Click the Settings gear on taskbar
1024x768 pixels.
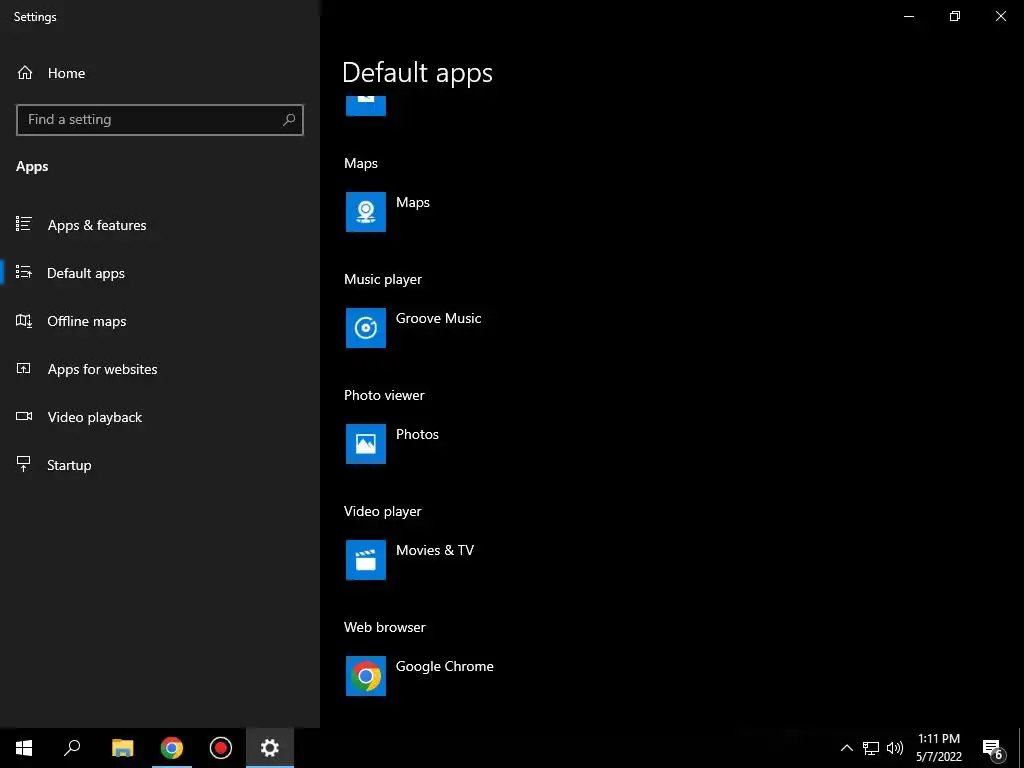pos(270,748)
